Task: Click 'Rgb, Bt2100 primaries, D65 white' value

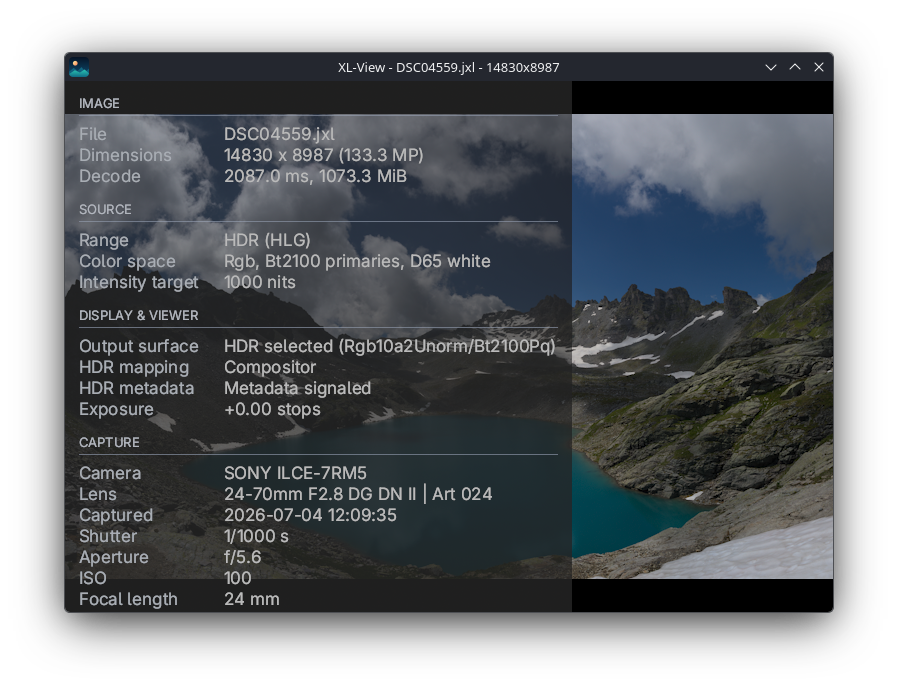Action: pyautogui.click(x=357, y=261)
